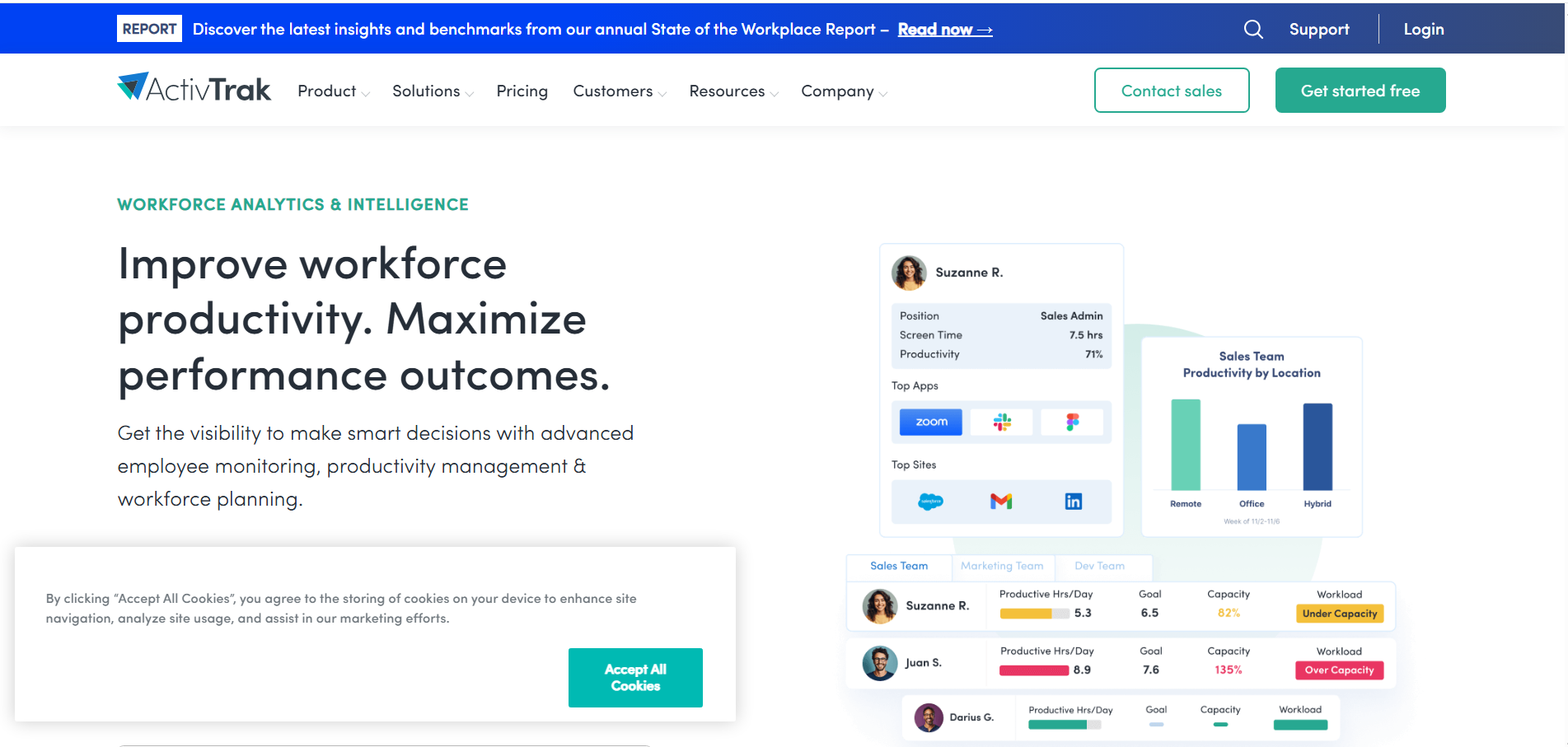Click the Remote bar in chart
The width and height of the screenshot is (1568, 747).
click(x=1185, y=445)
